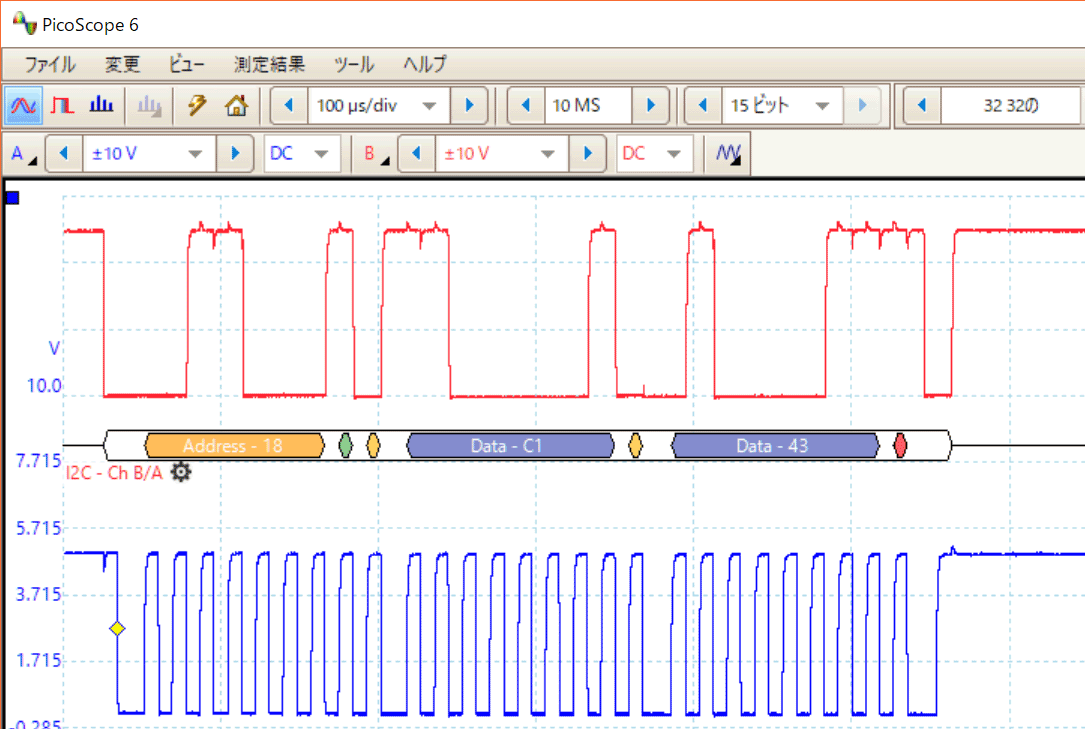Switch to scope mode icon

point(22,105)
